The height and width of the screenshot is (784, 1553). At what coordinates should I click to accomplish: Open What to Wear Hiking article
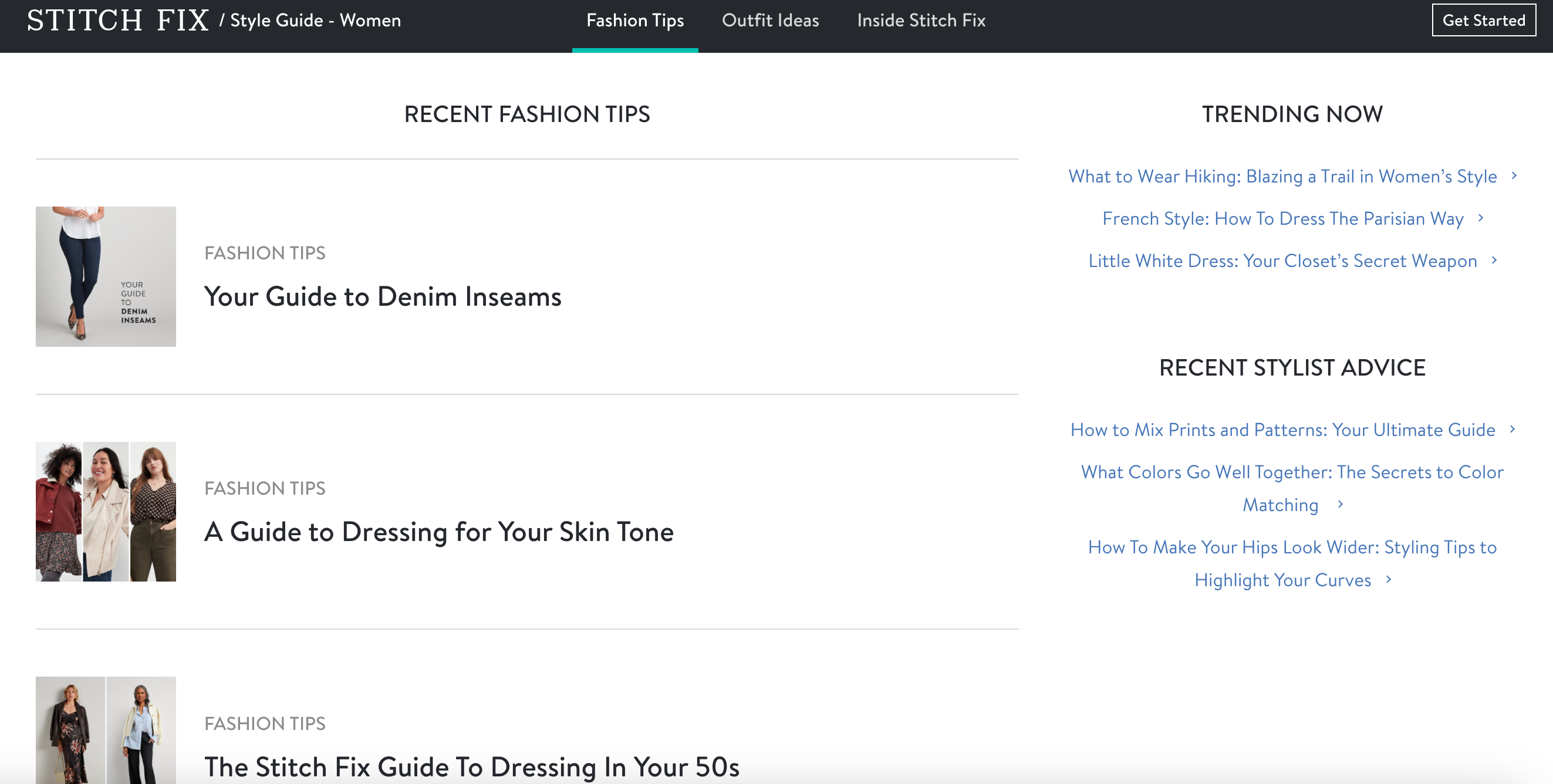click(1282, 176)
